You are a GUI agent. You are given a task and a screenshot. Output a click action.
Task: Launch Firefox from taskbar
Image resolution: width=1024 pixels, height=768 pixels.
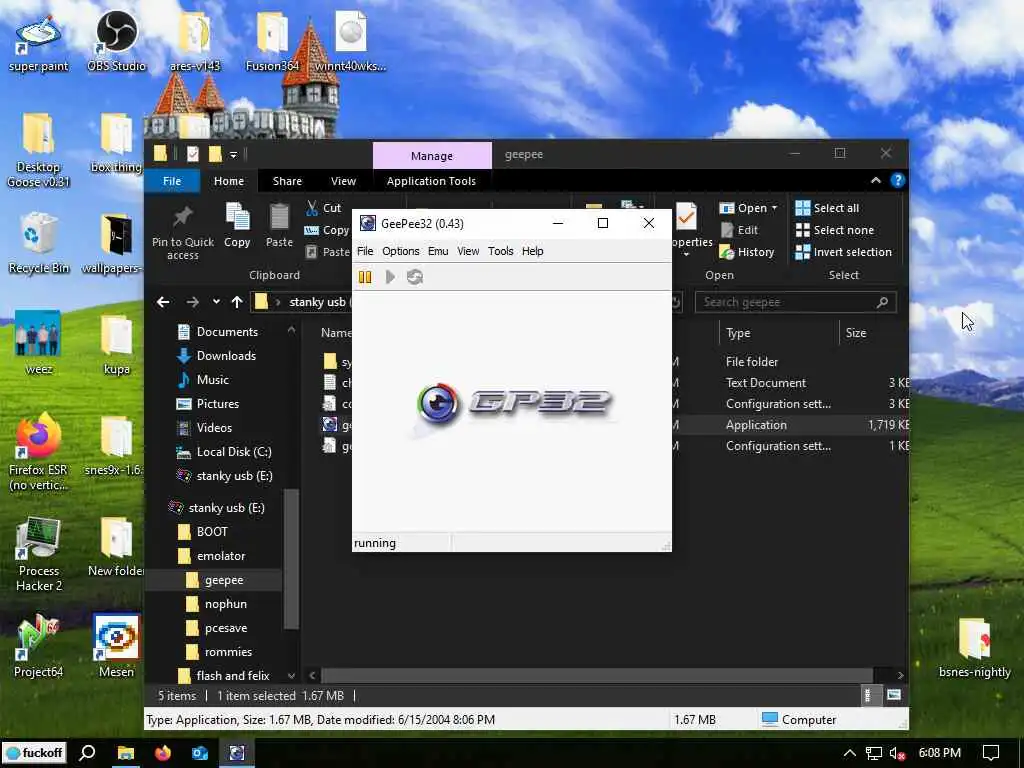click(163, 753)
